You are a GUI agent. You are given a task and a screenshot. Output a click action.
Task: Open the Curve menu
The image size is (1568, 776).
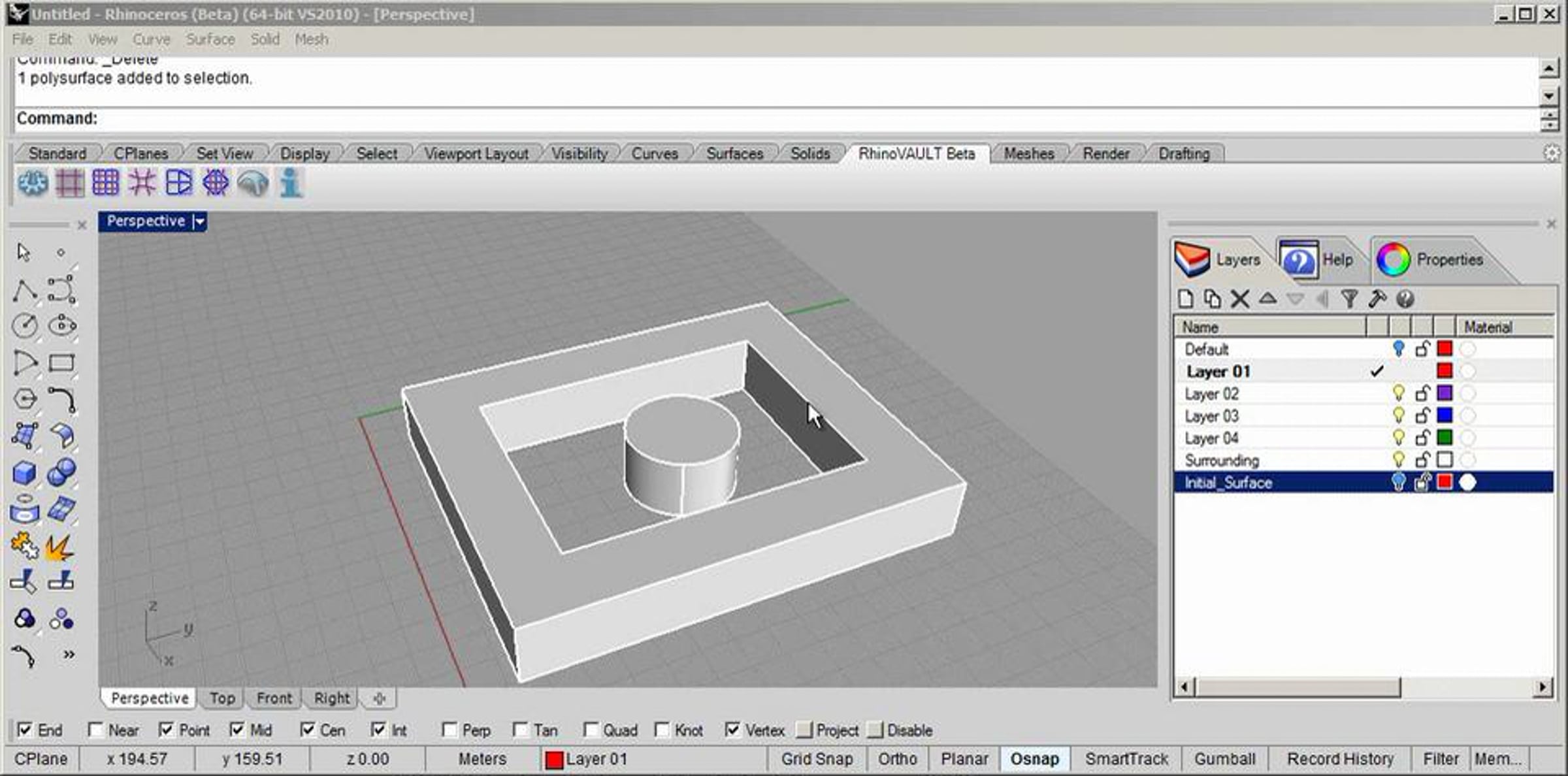point(151,39)
